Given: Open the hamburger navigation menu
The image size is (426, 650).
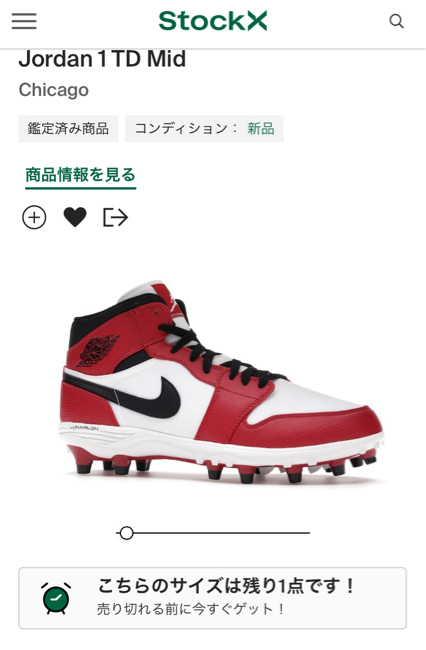Looking at the screenshot, I should pyautogui.click(x=24, y=21).
